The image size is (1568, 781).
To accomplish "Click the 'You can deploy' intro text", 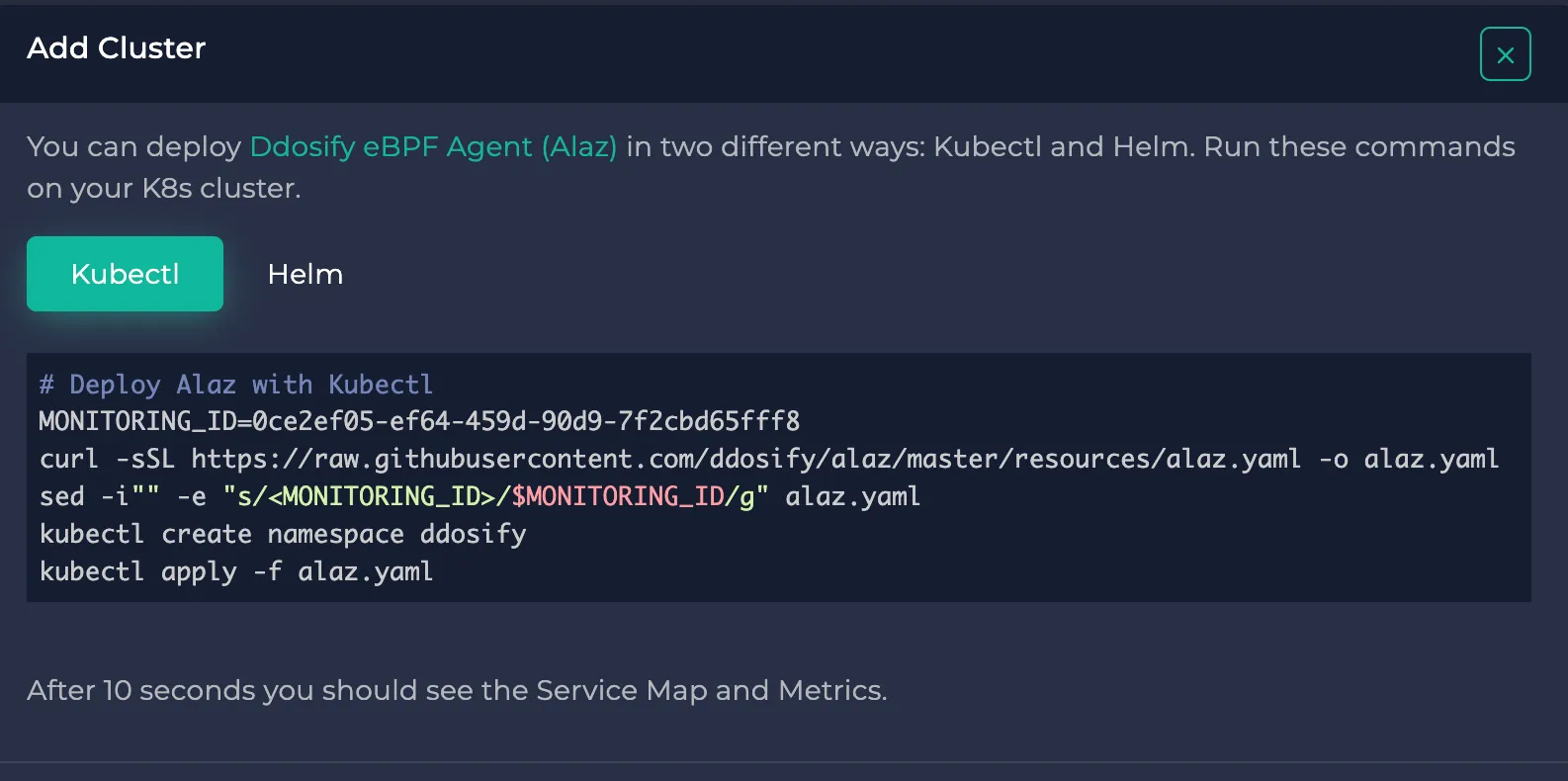I will (133, 146).
